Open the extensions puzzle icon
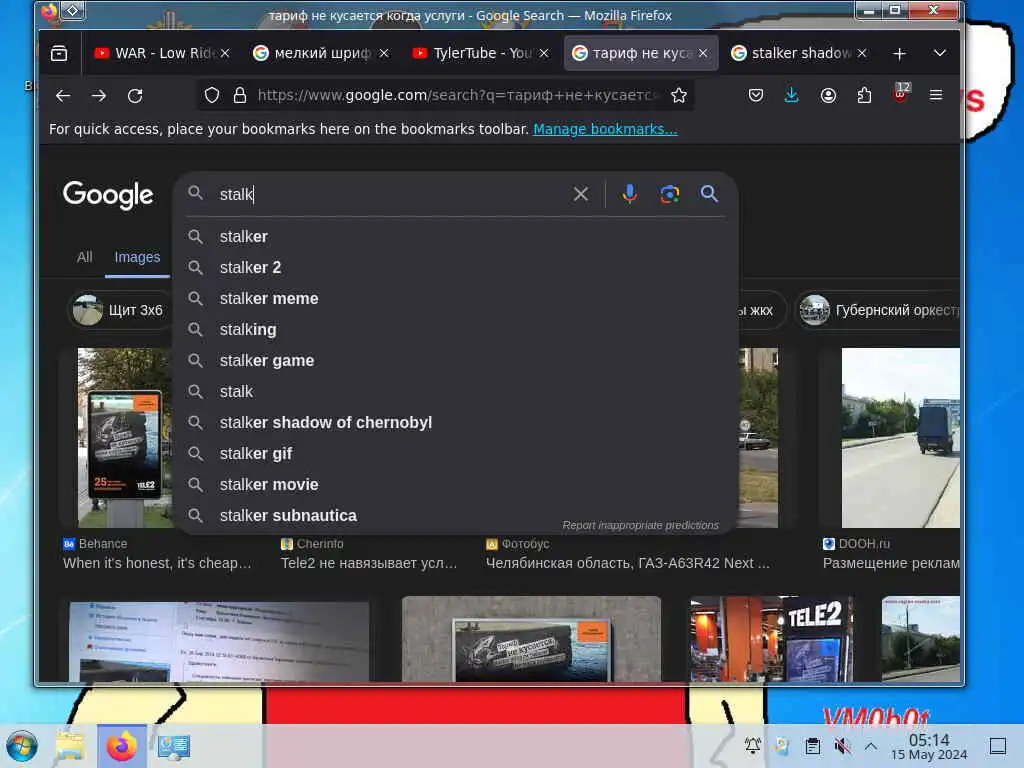 864,95
